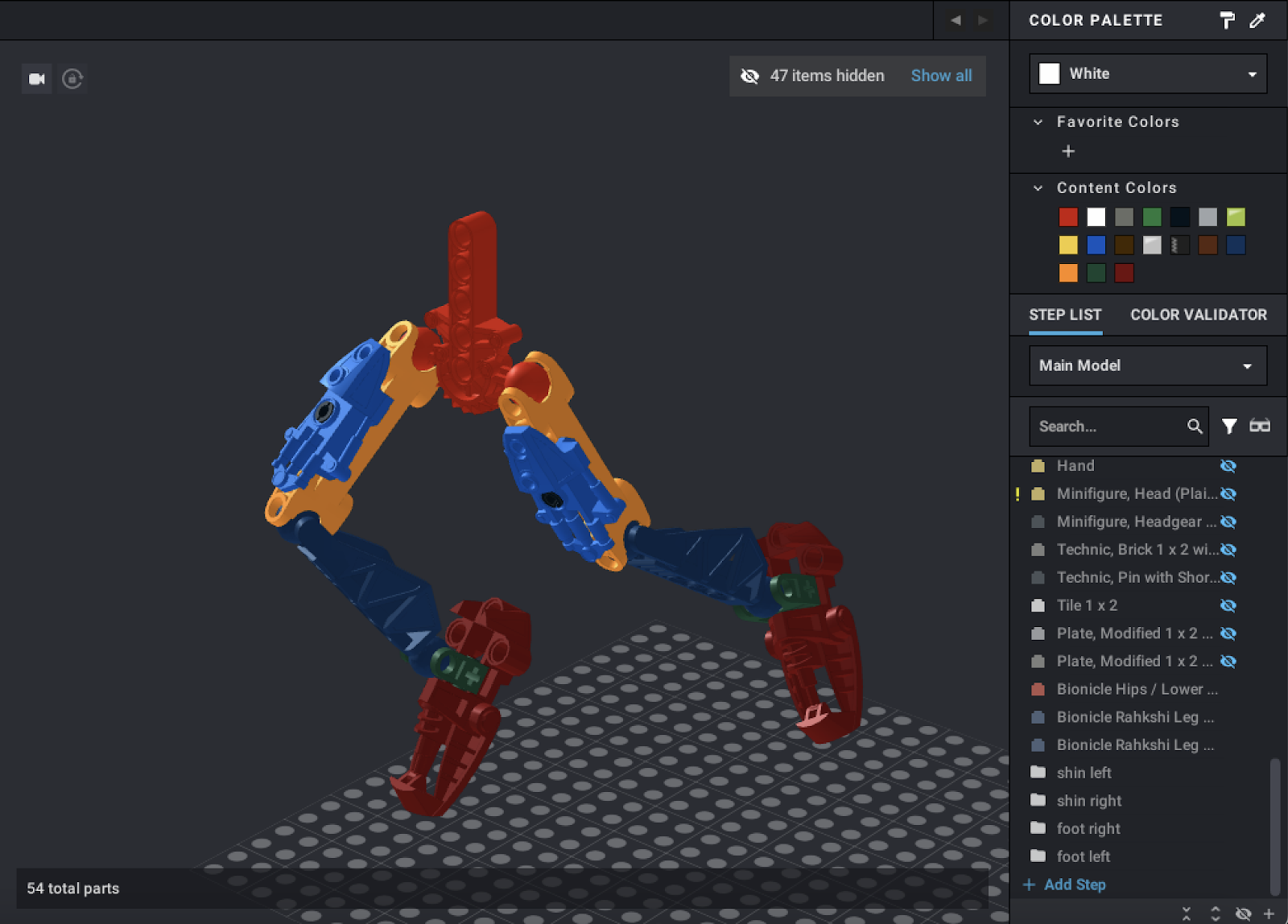Click the hide icon in bottom bar
This screenshot has height=924, width=1288.
tap(1243, 914)
